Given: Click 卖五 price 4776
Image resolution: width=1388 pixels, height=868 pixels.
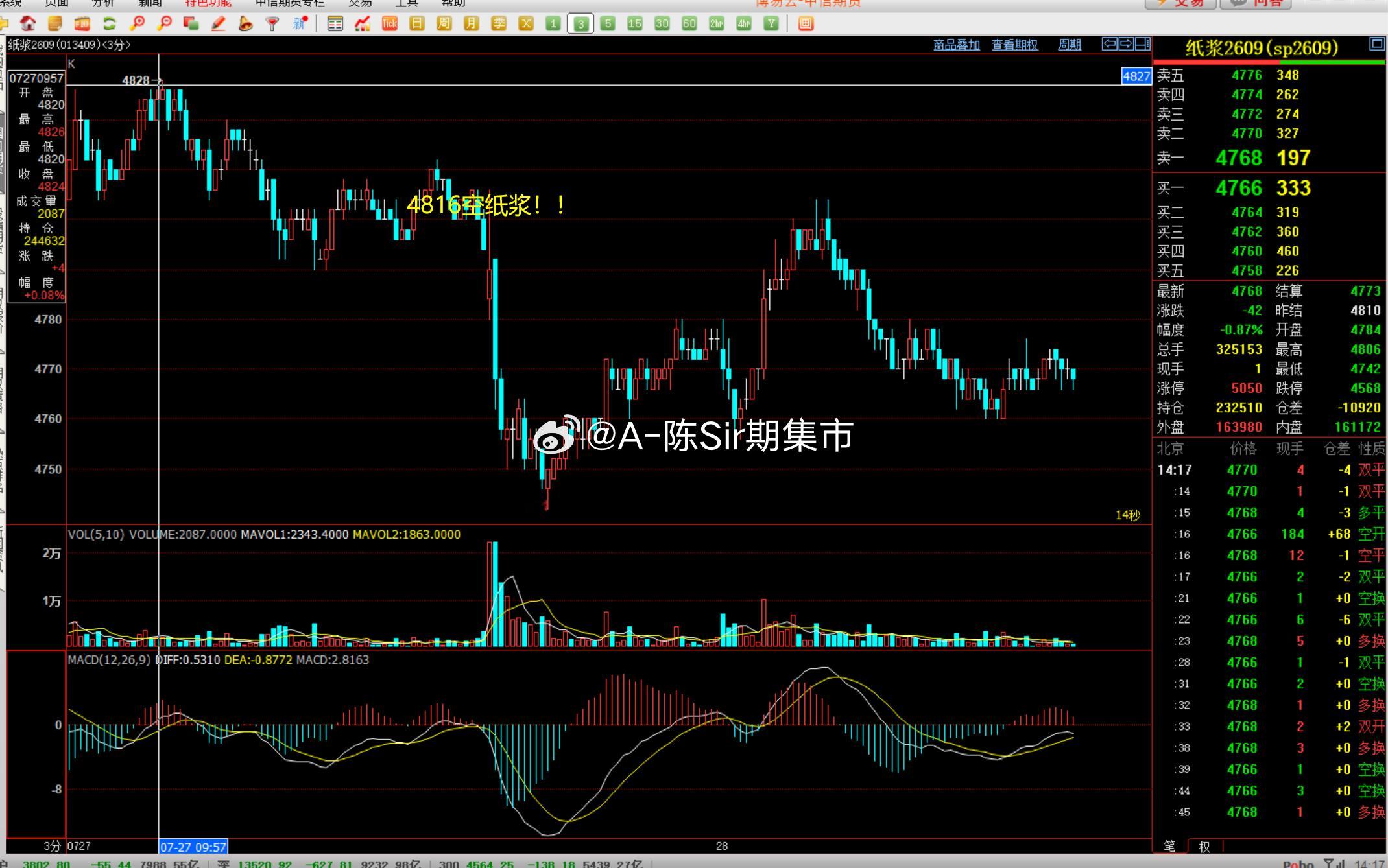Looking at the screenshot, I should point(1247,75).
